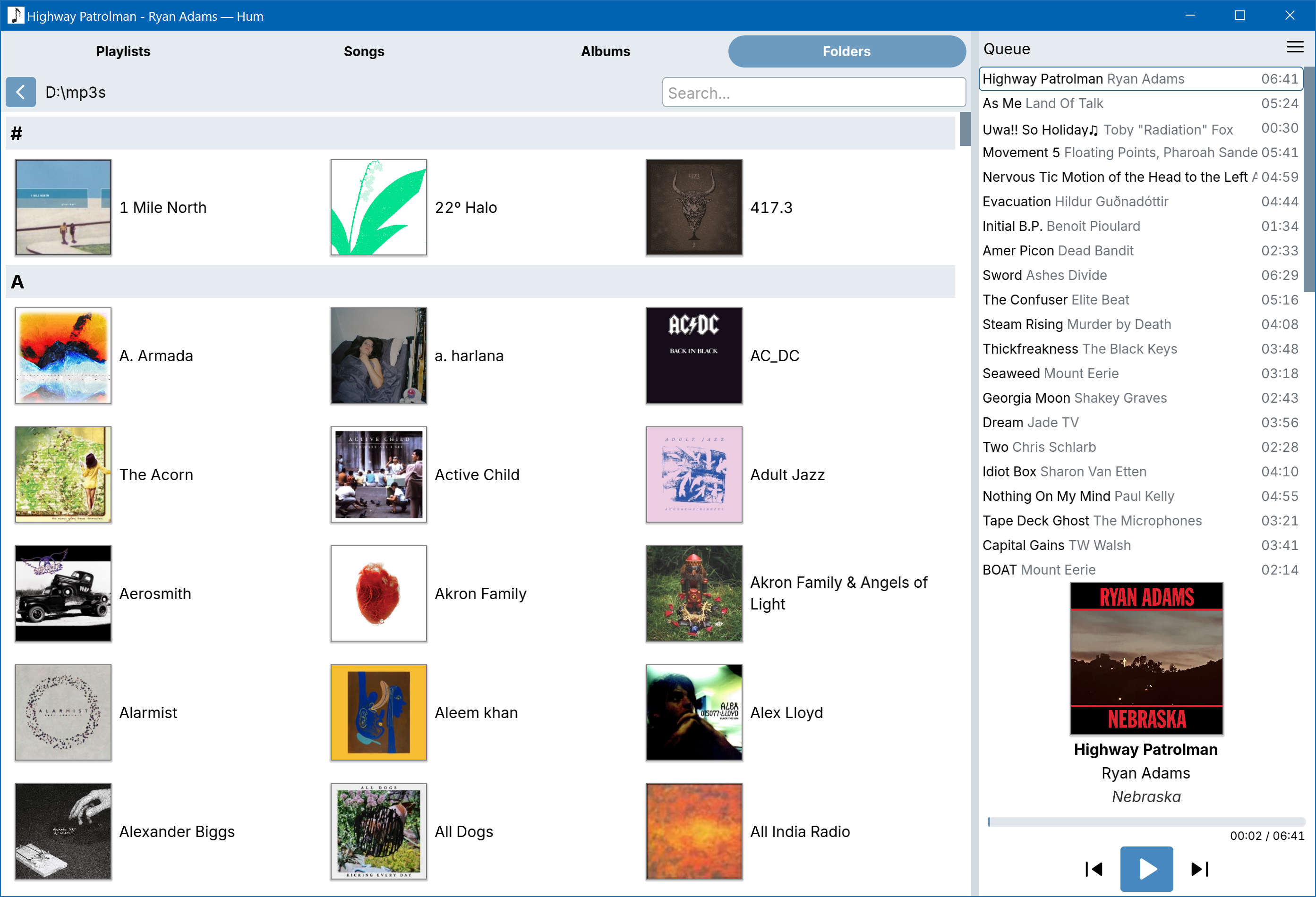Go back using the folder back arrow

point(21,92)
